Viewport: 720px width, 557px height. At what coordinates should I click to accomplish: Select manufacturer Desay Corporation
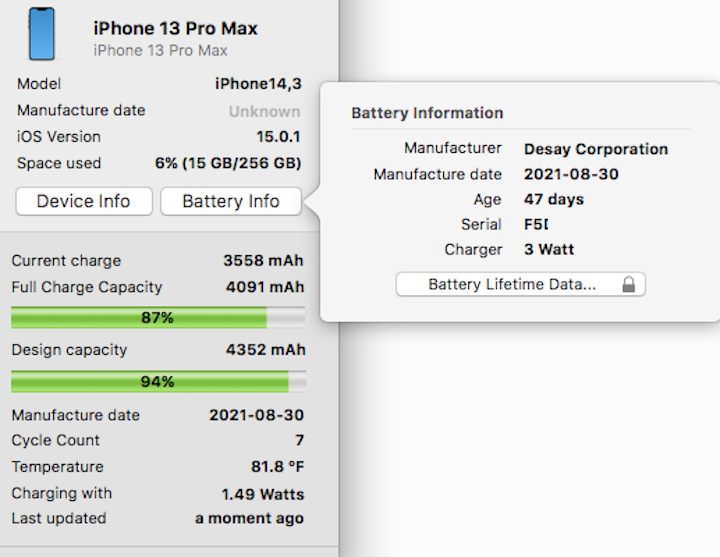tap(596, 149)
